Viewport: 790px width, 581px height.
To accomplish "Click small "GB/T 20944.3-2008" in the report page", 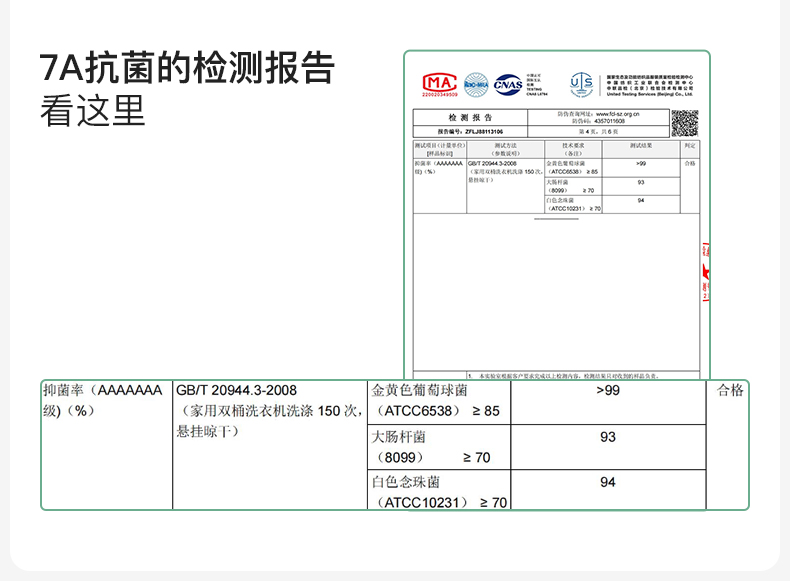I will [492, 164].
